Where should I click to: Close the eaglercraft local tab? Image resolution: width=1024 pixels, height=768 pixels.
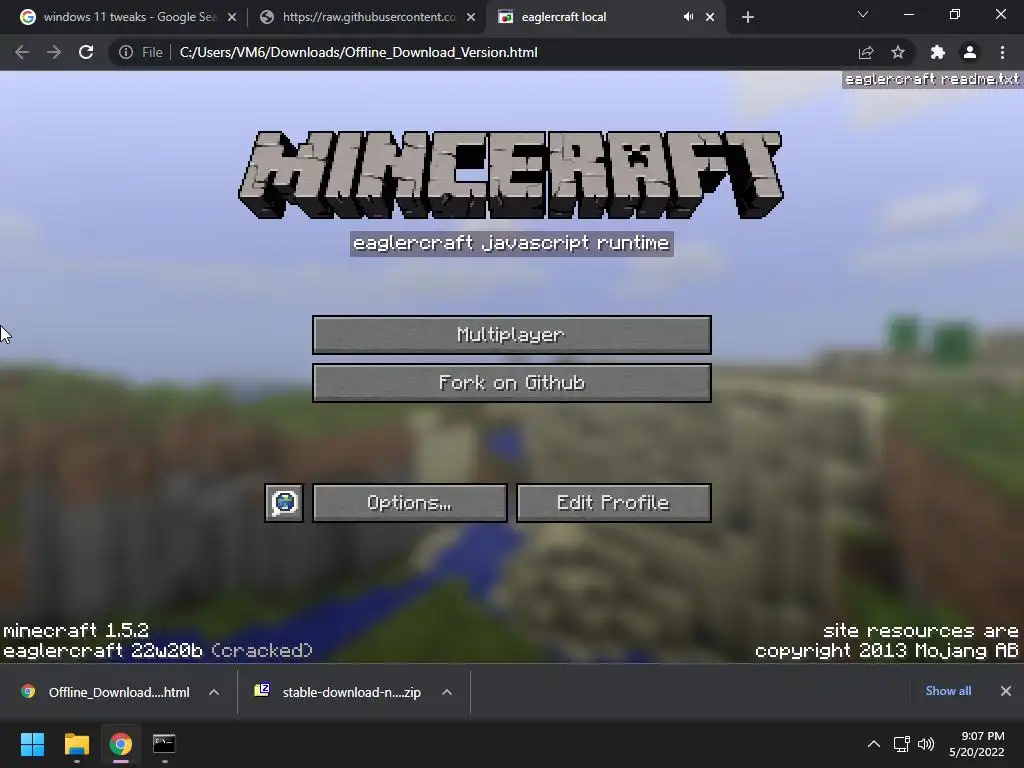(710, 18)
